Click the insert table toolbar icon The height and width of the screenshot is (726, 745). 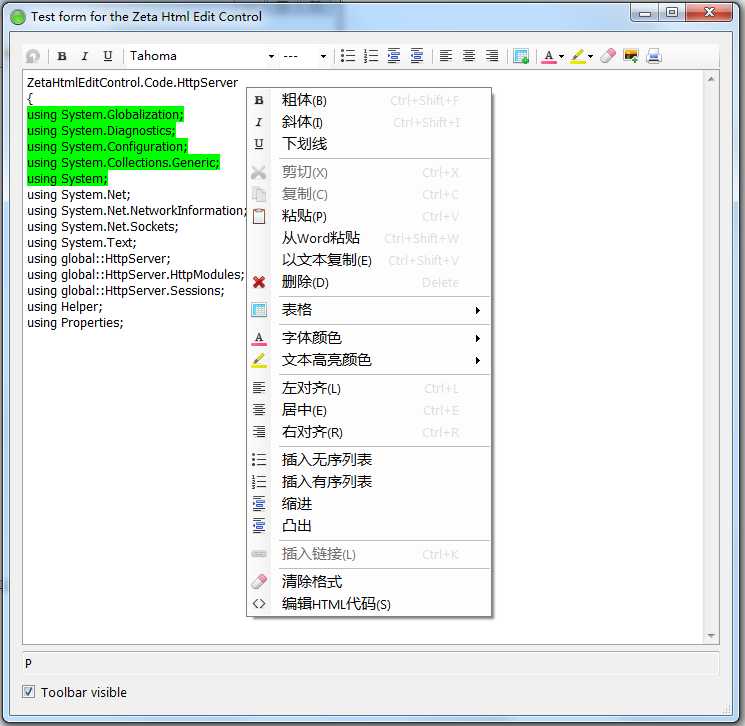[521, 56]
